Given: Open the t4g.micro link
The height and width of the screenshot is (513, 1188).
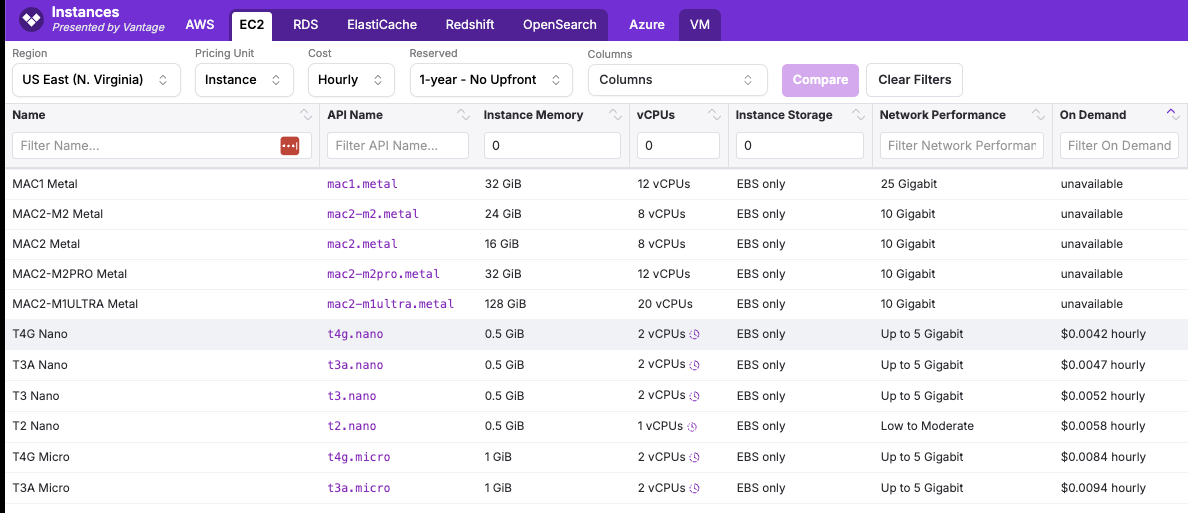Looking at the screenshot, I should pos(358,458).
